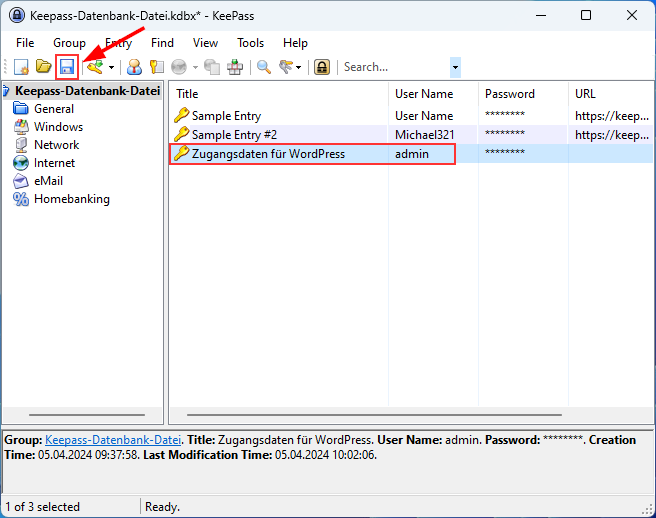Click into the Search box

point(395,67)
